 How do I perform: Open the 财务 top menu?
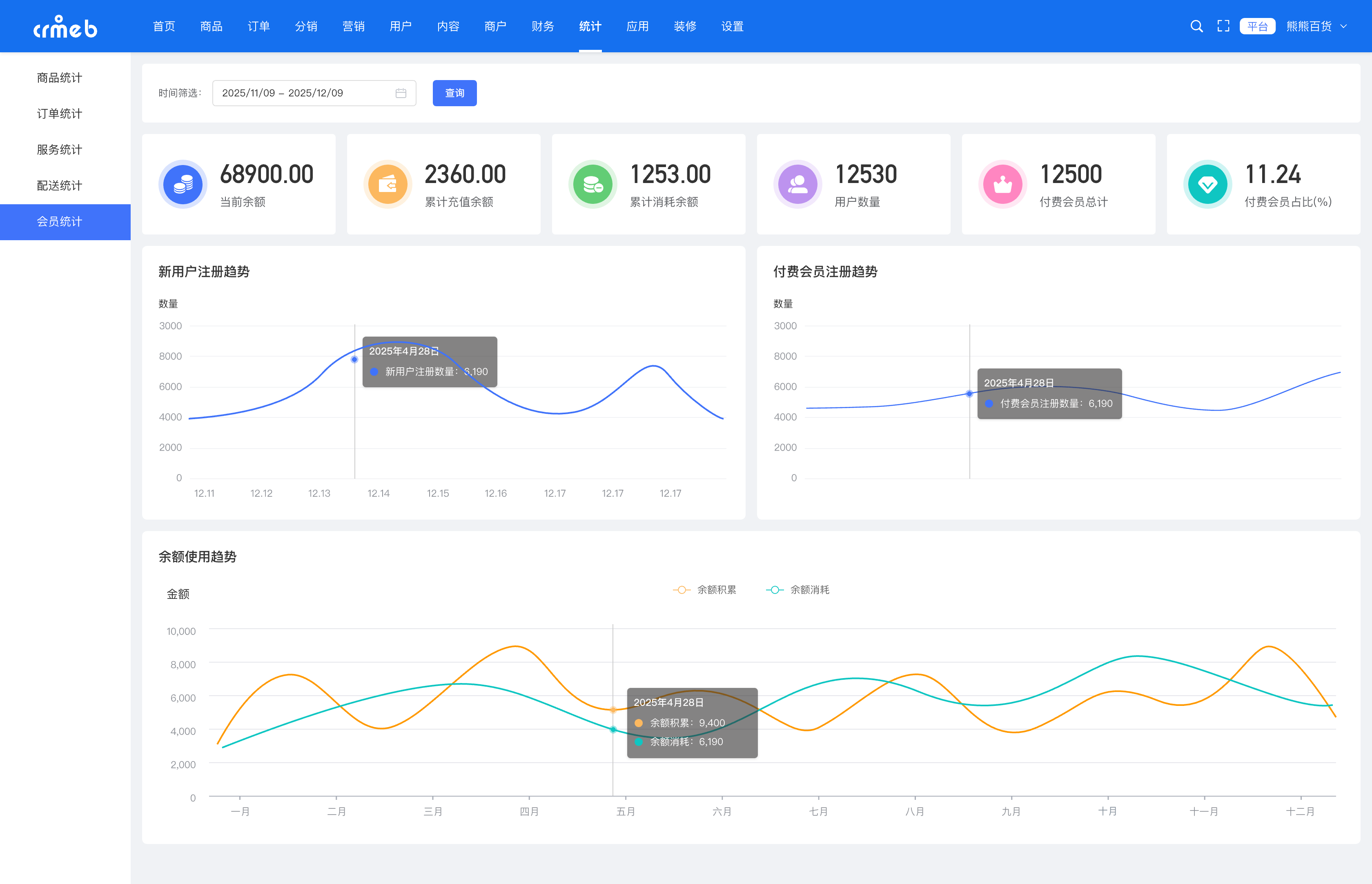[x=542, y=27]
